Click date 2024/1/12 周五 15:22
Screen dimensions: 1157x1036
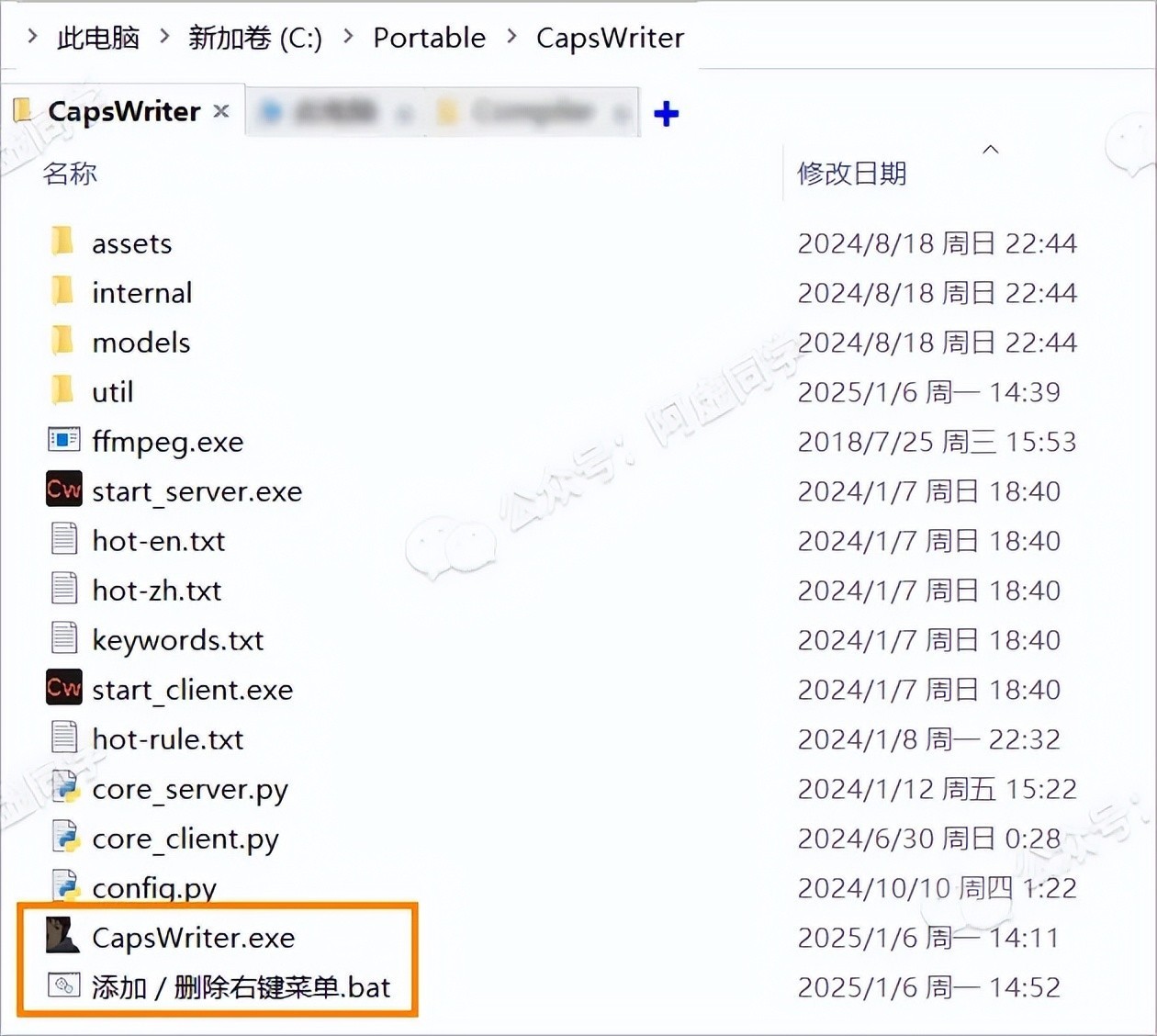(x=937, y=789)
